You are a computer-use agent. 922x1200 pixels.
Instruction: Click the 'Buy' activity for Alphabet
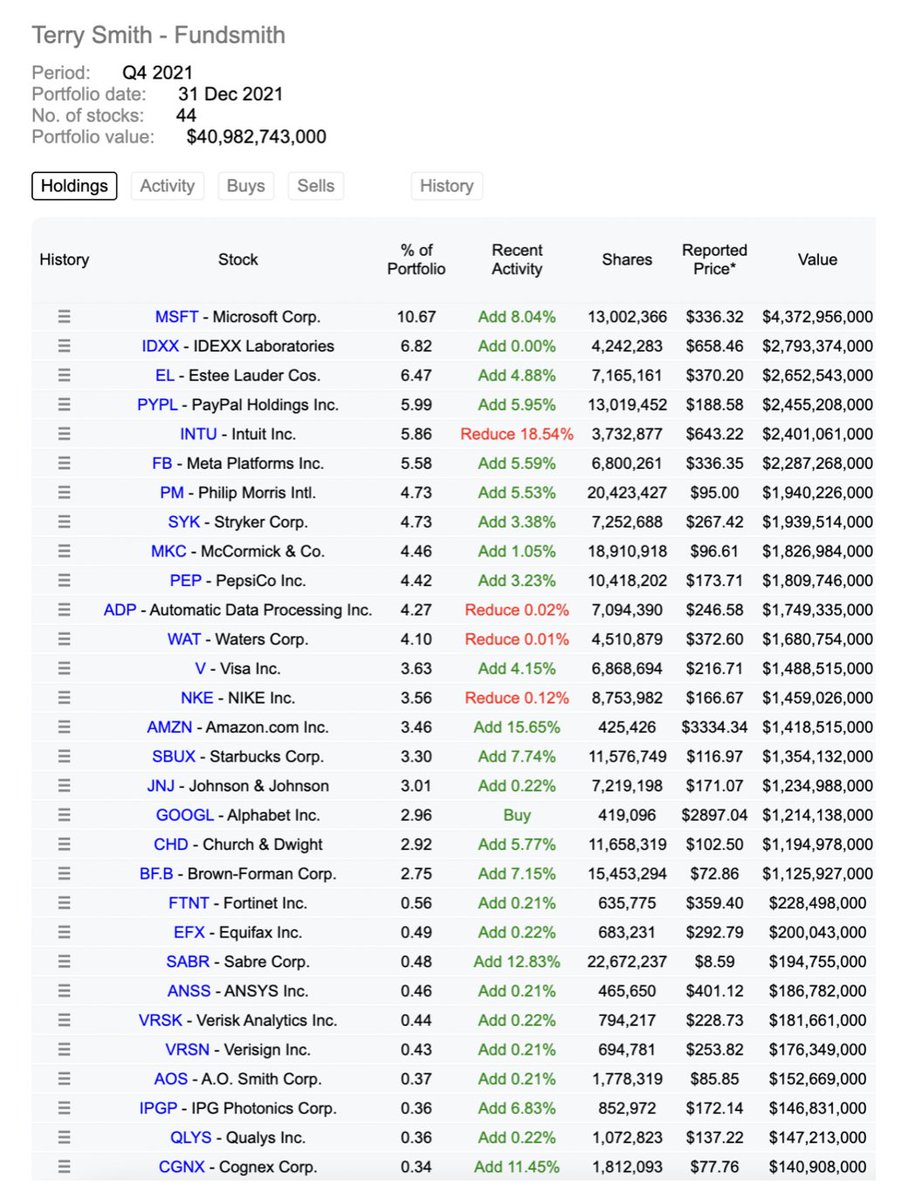517,816
